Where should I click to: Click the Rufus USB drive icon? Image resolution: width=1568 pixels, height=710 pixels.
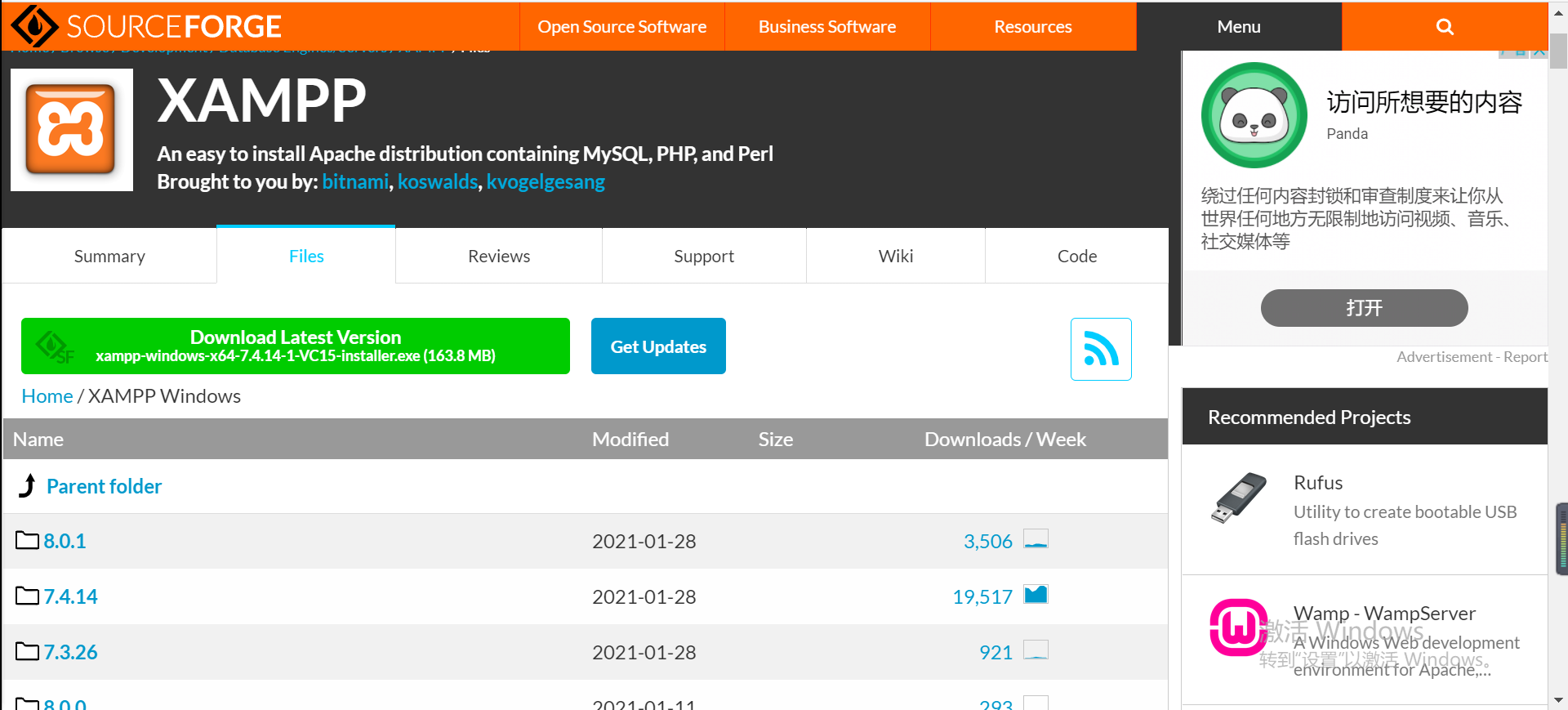pyautogui.click(x=1238, y=498)
